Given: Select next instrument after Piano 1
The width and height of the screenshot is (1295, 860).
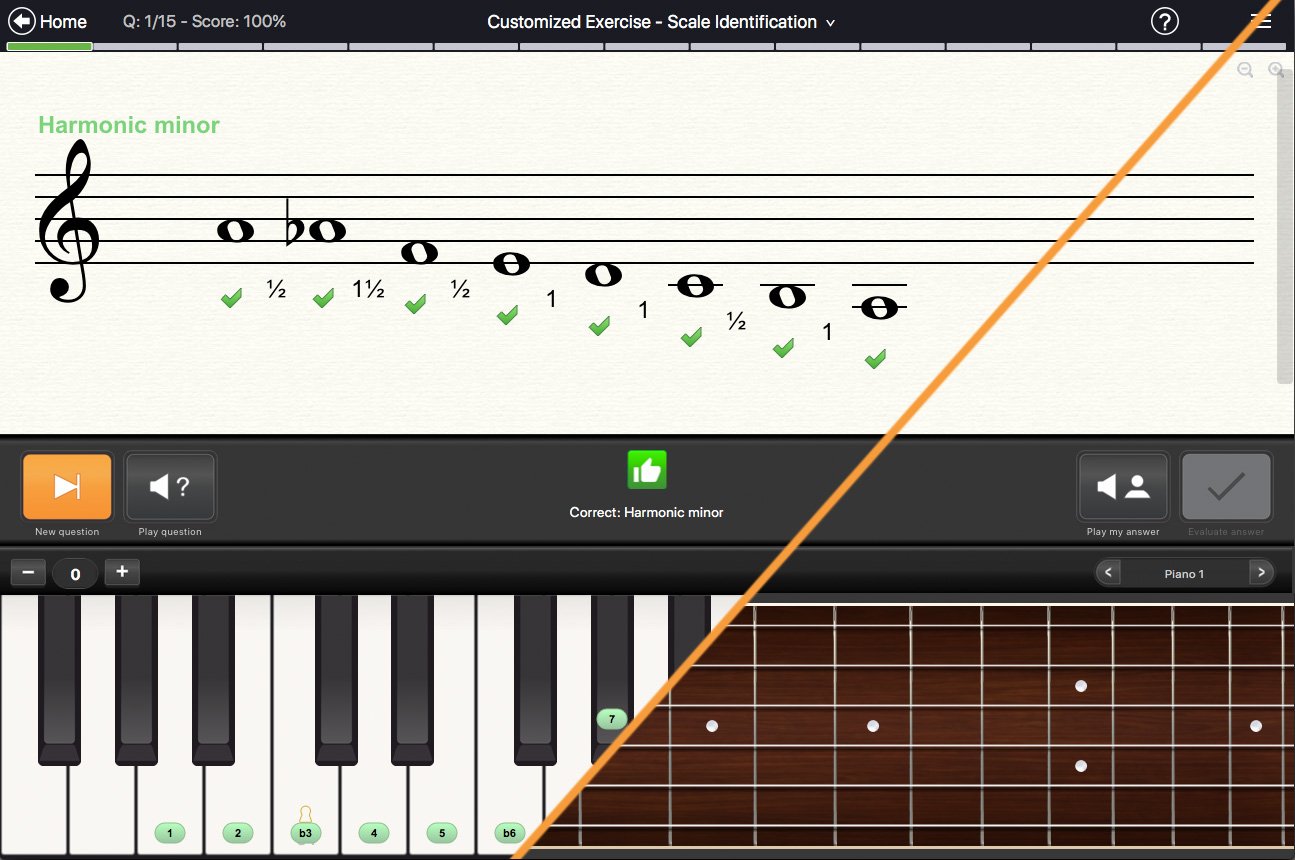Looking at the screenshot, I should click(1262, 573).
